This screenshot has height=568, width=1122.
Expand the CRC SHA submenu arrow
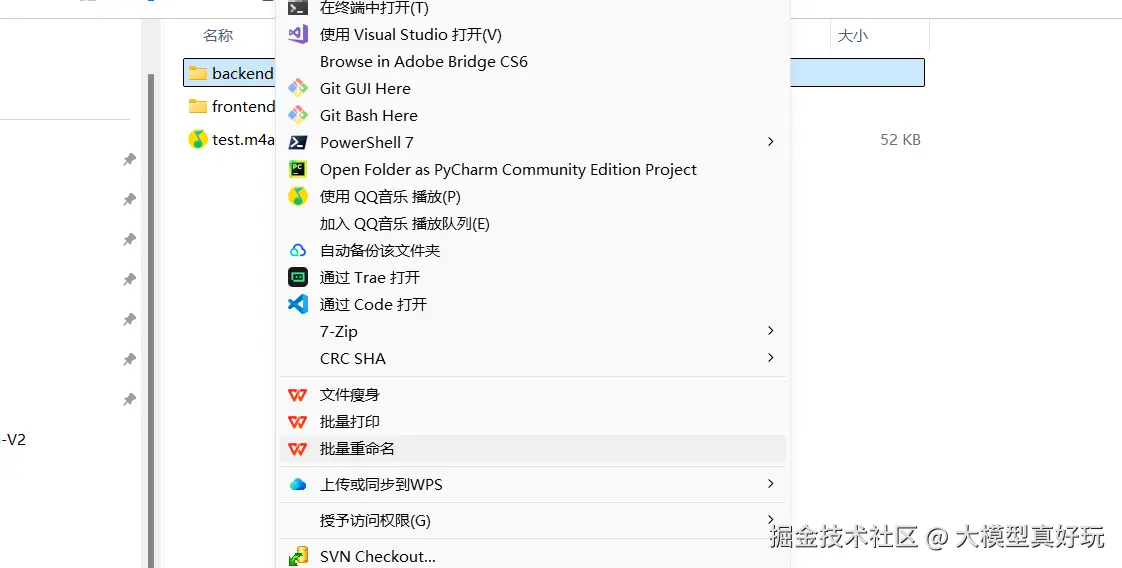(770, 358)
